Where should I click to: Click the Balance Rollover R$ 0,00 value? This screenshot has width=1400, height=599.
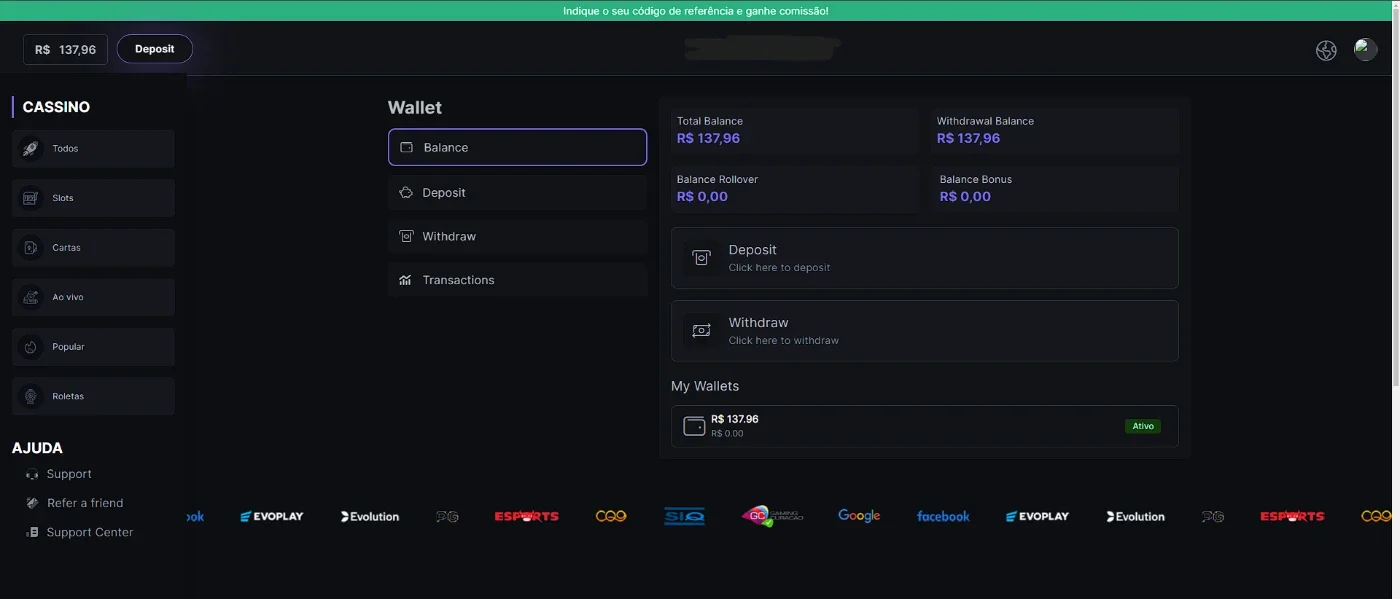[702, 196]
